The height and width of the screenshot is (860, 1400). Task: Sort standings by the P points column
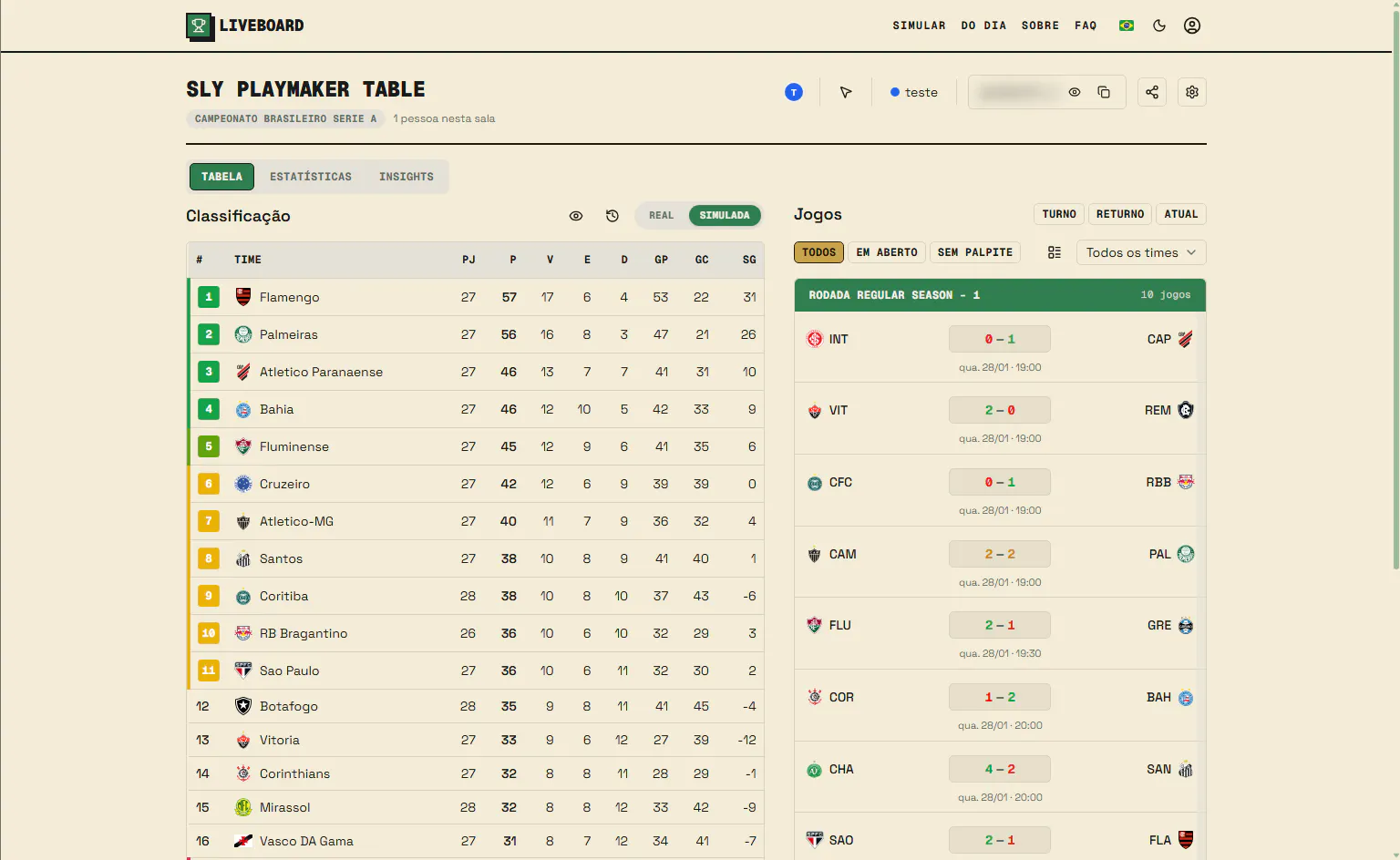coord(513,260)
